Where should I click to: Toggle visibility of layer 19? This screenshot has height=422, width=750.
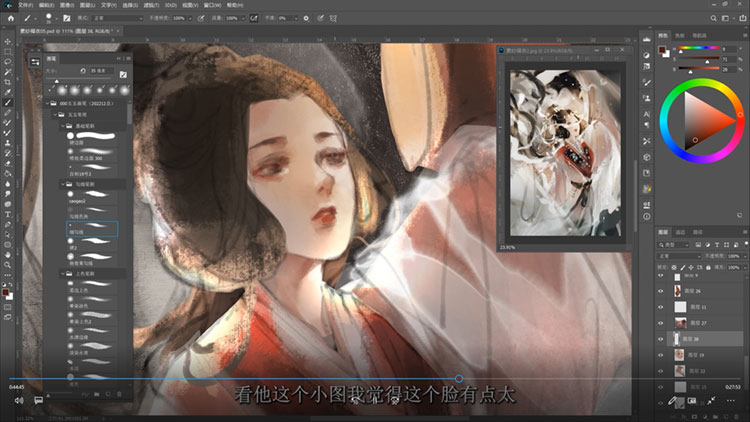[662, 355]
